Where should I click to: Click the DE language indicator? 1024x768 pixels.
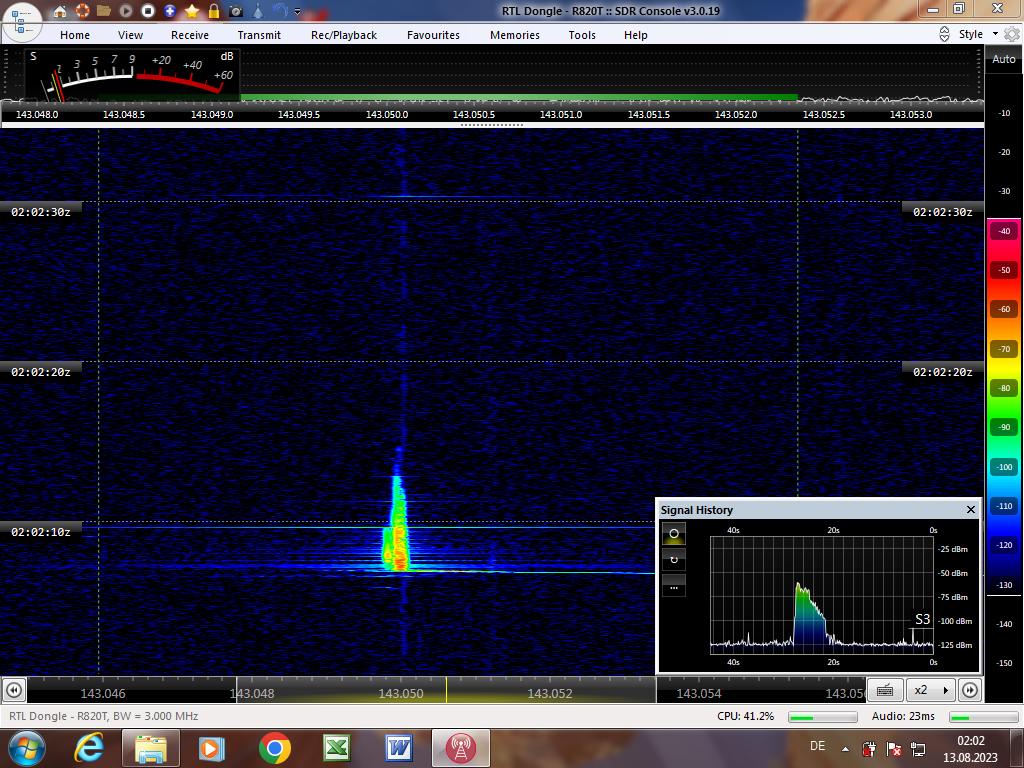click(x=817, y=746)
